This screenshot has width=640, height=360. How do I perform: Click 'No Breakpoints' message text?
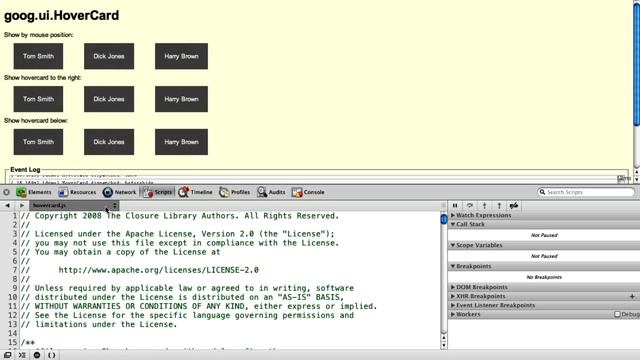[x=544, y=277]
